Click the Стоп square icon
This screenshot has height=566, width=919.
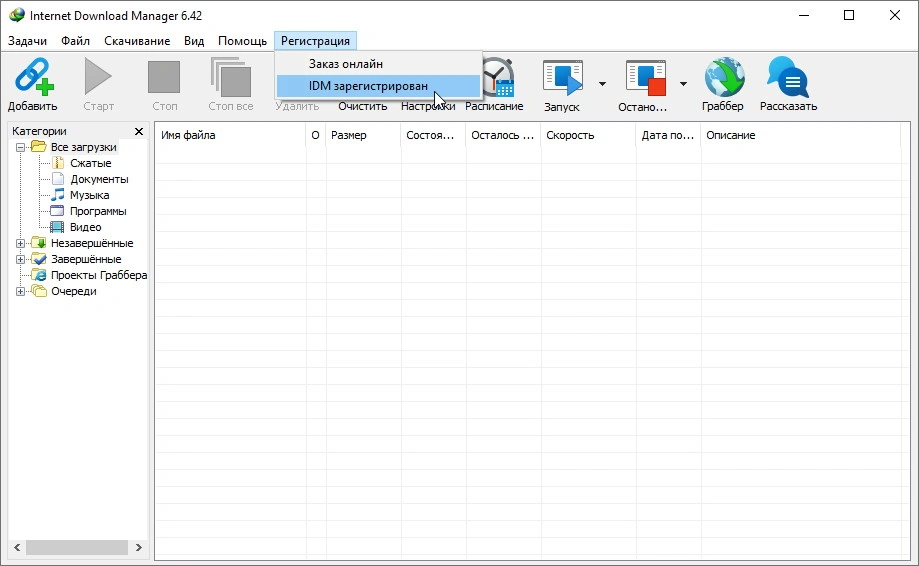point(164,77)
